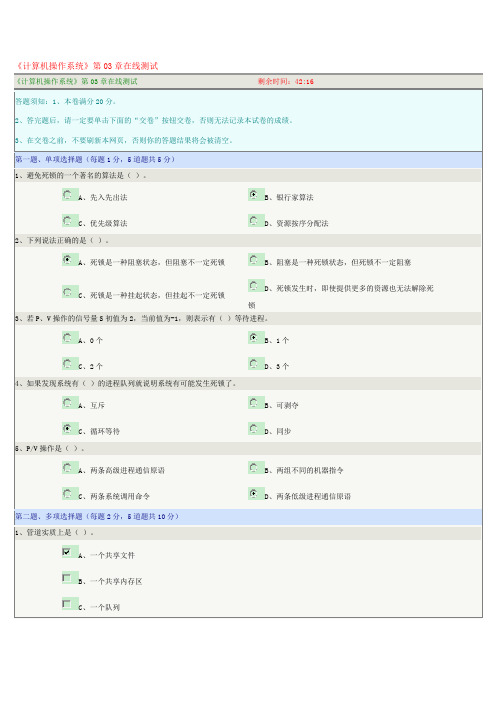Check option C 一个队列
The image size is (496, 702).
pyautogui.click(x=67, y=604)
